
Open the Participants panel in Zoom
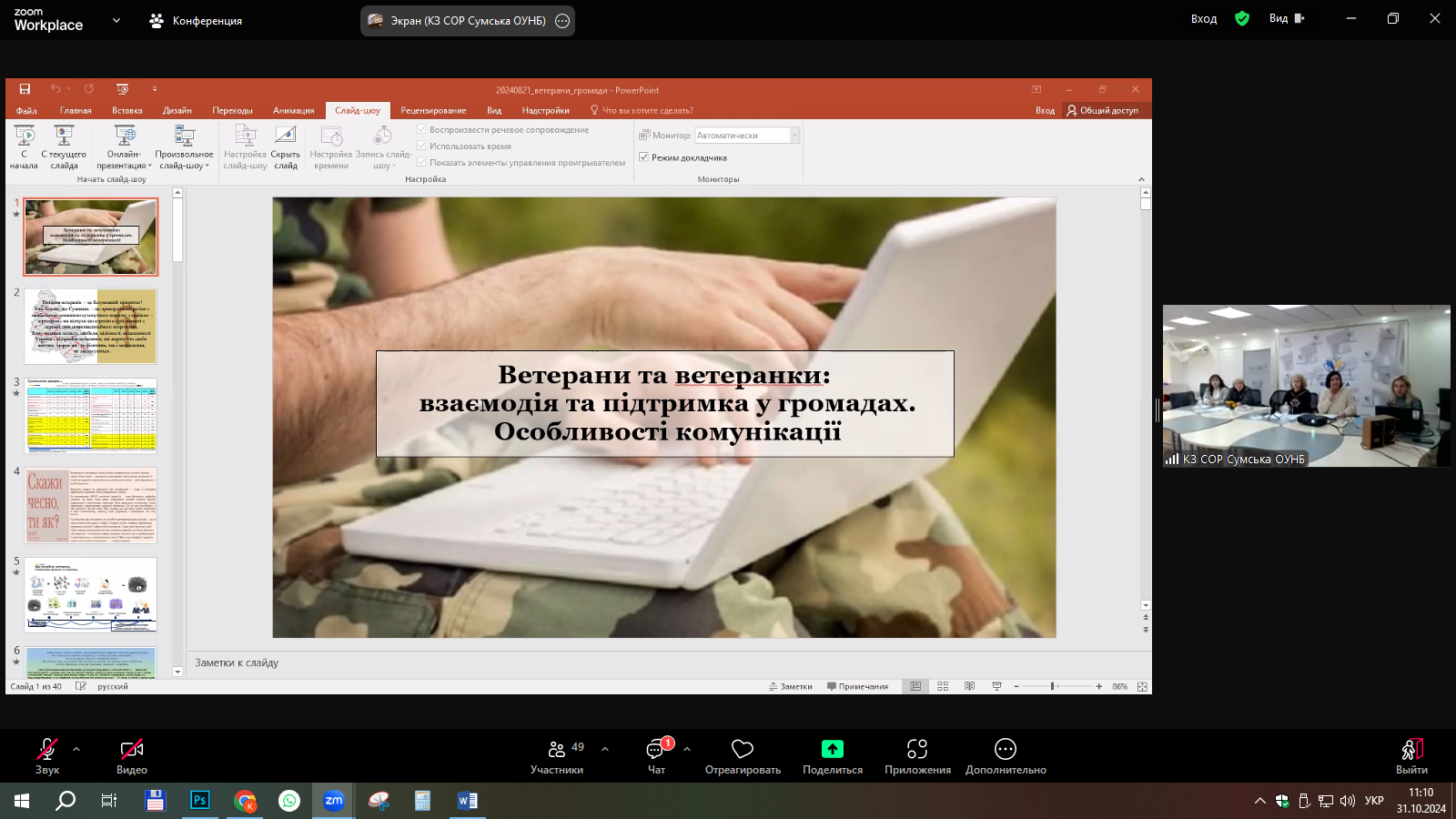(557, 750)
